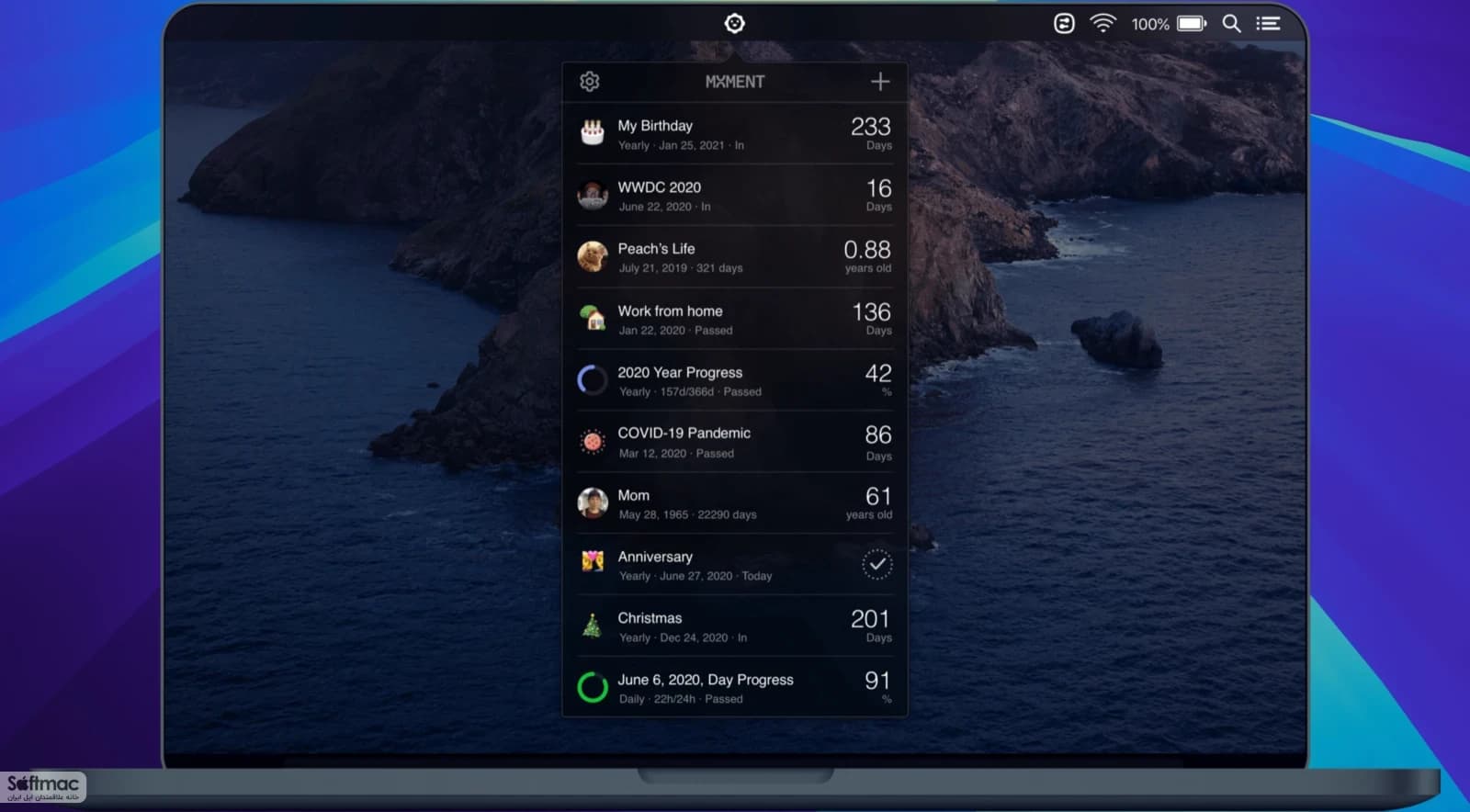Click the Work from home house icon

593,318
